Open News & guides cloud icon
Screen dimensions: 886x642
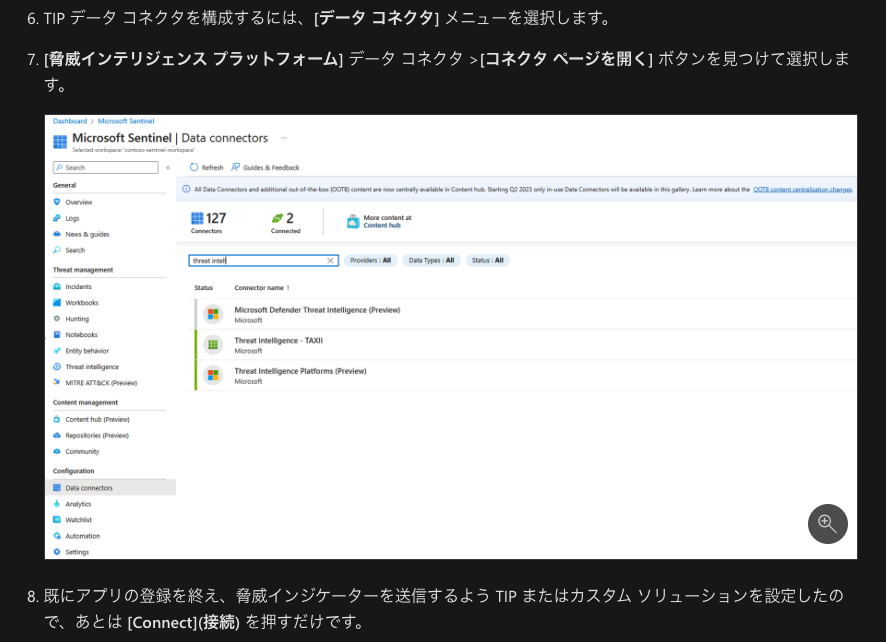pos(57,234)
